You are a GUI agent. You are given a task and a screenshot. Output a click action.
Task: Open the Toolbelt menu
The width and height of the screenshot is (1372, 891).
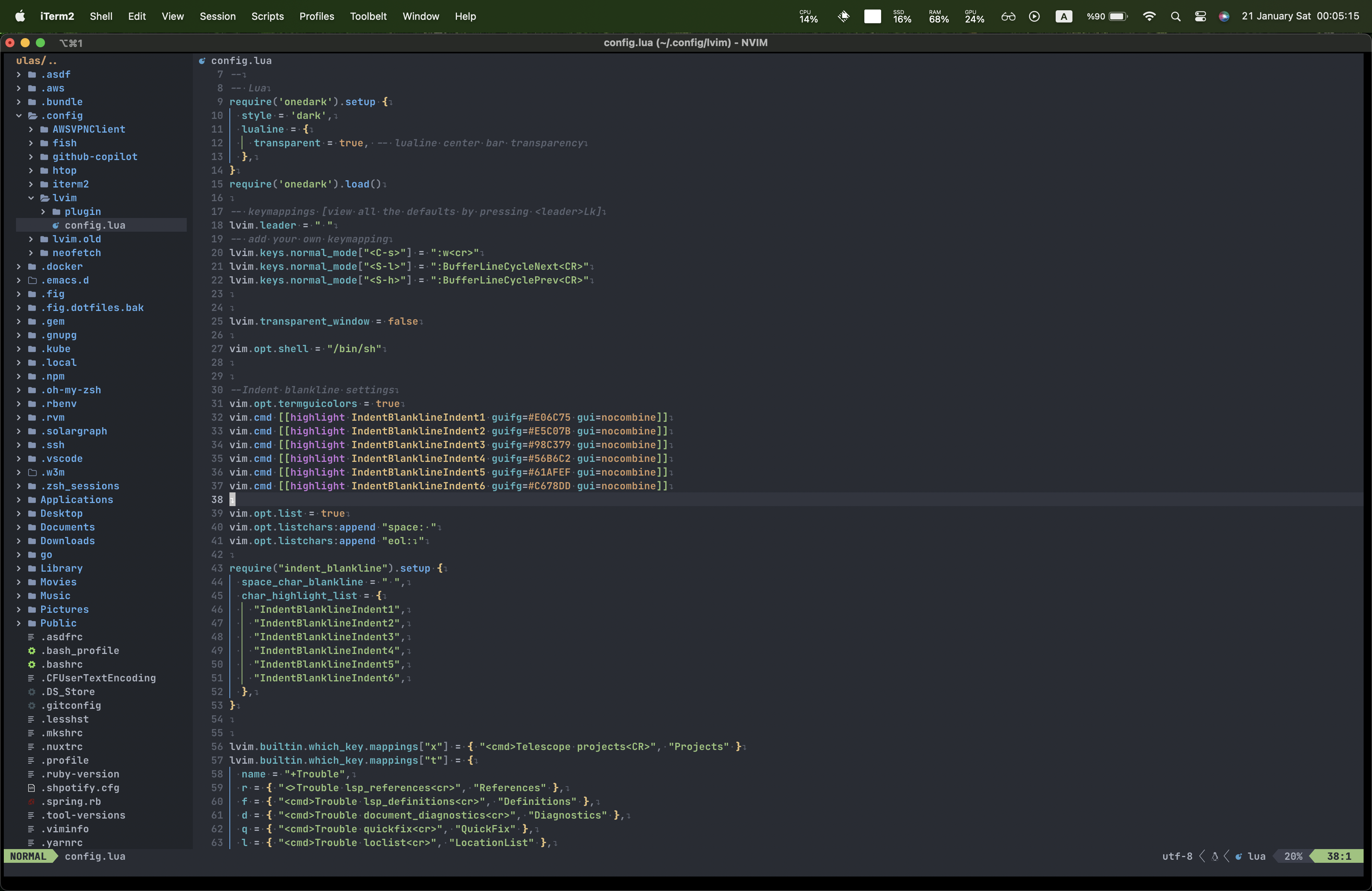(x=368, y=16)
